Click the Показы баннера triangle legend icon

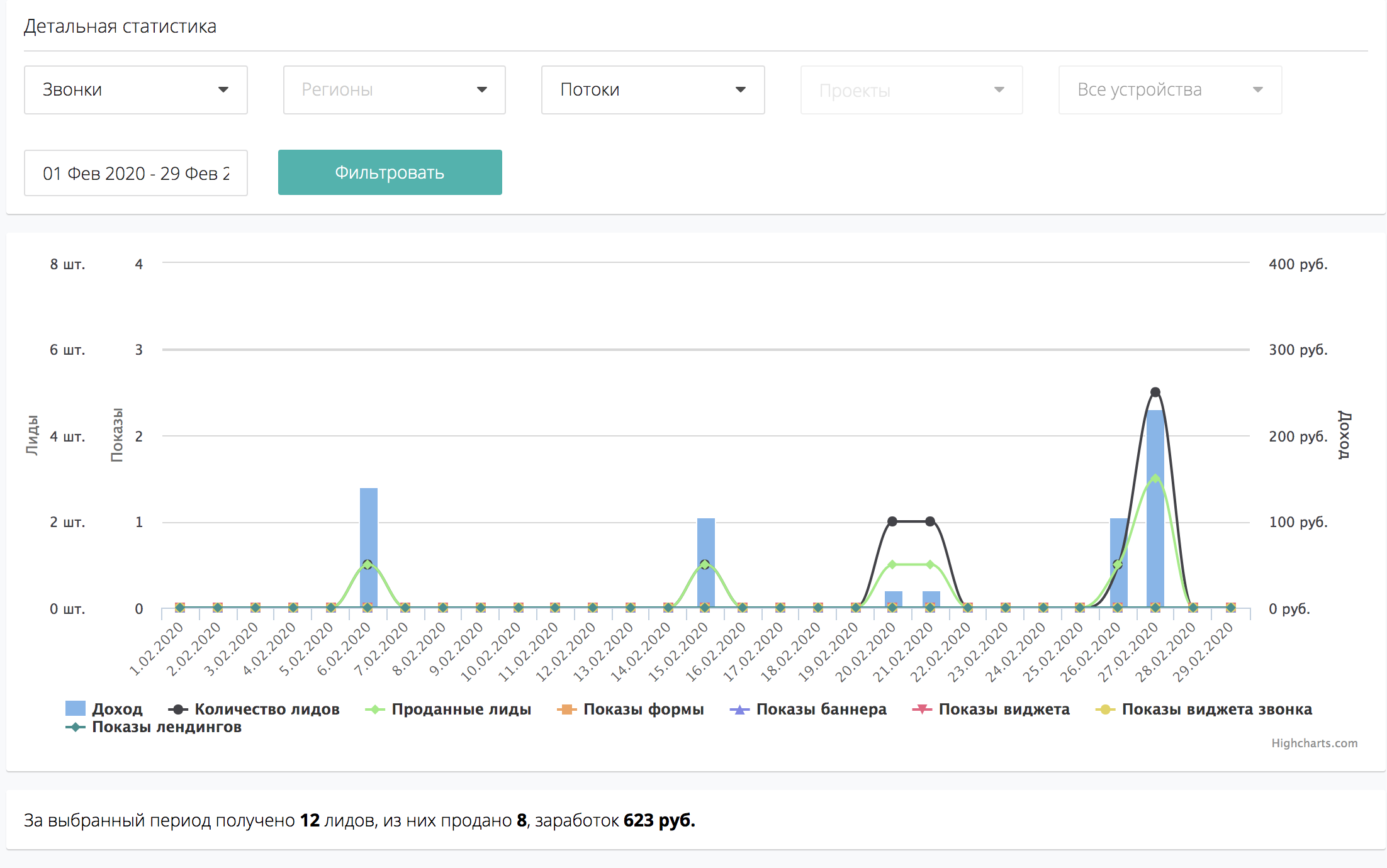(739, 709)
